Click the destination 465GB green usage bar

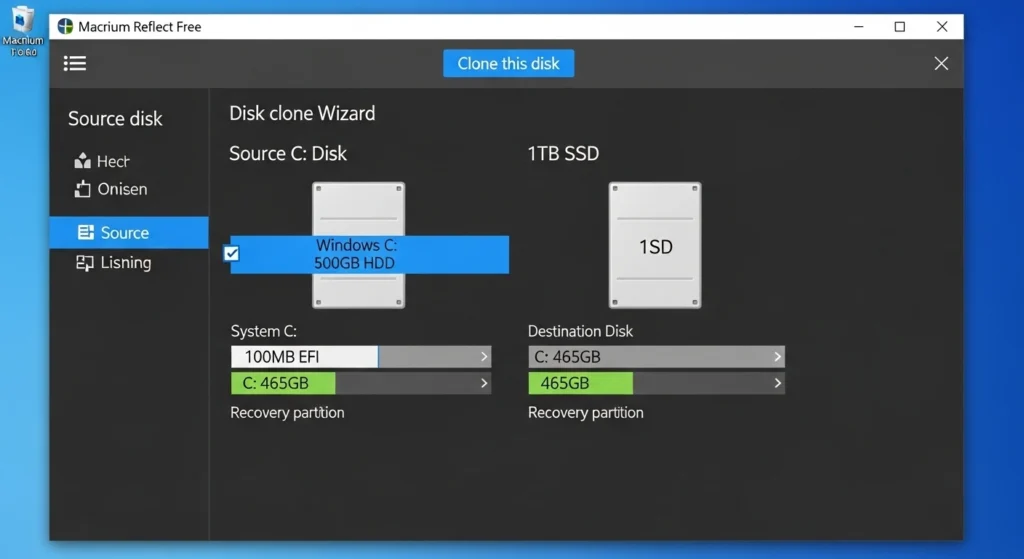point(581,383)
